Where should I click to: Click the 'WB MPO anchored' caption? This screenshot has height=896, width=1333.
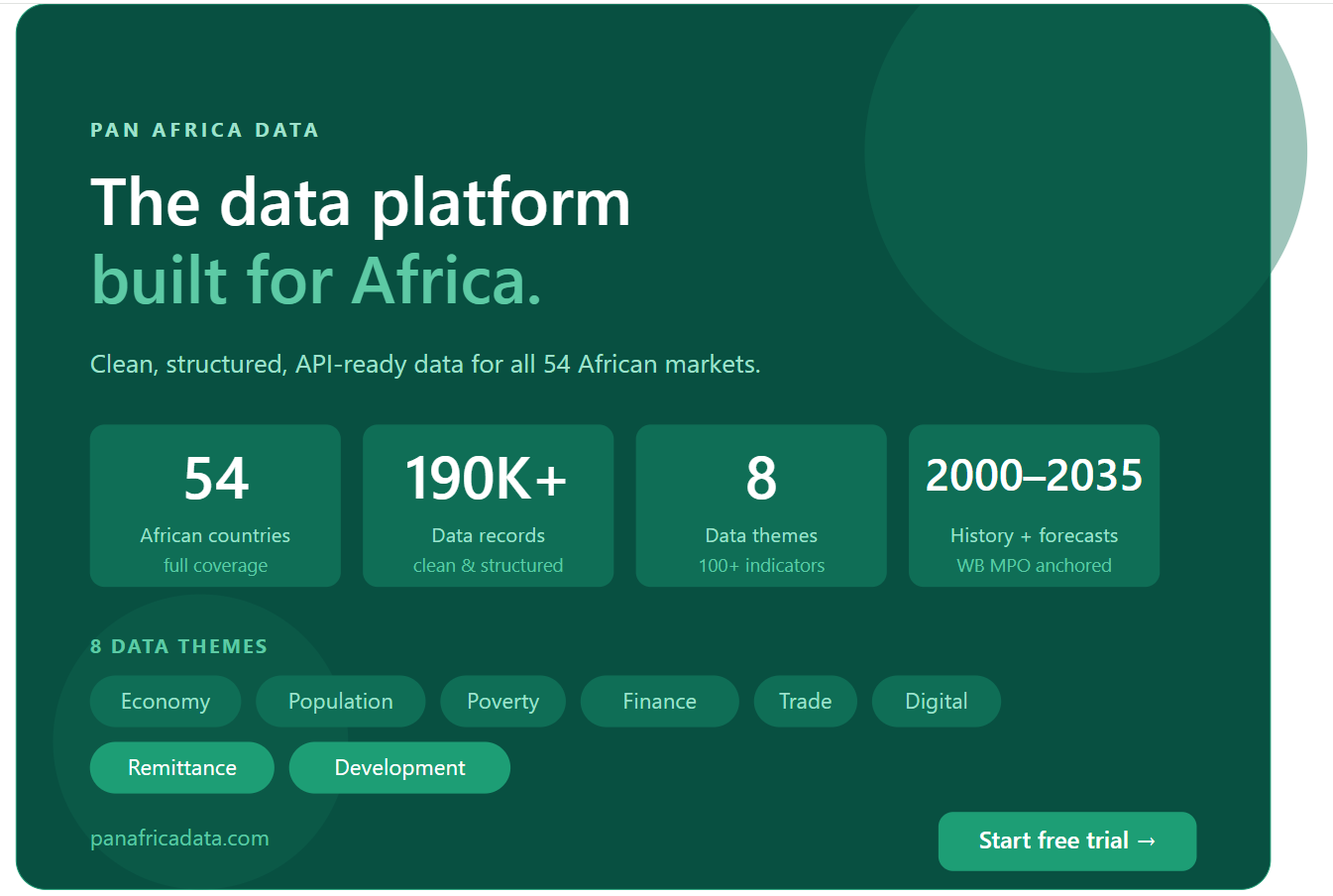click(1034, 566)
